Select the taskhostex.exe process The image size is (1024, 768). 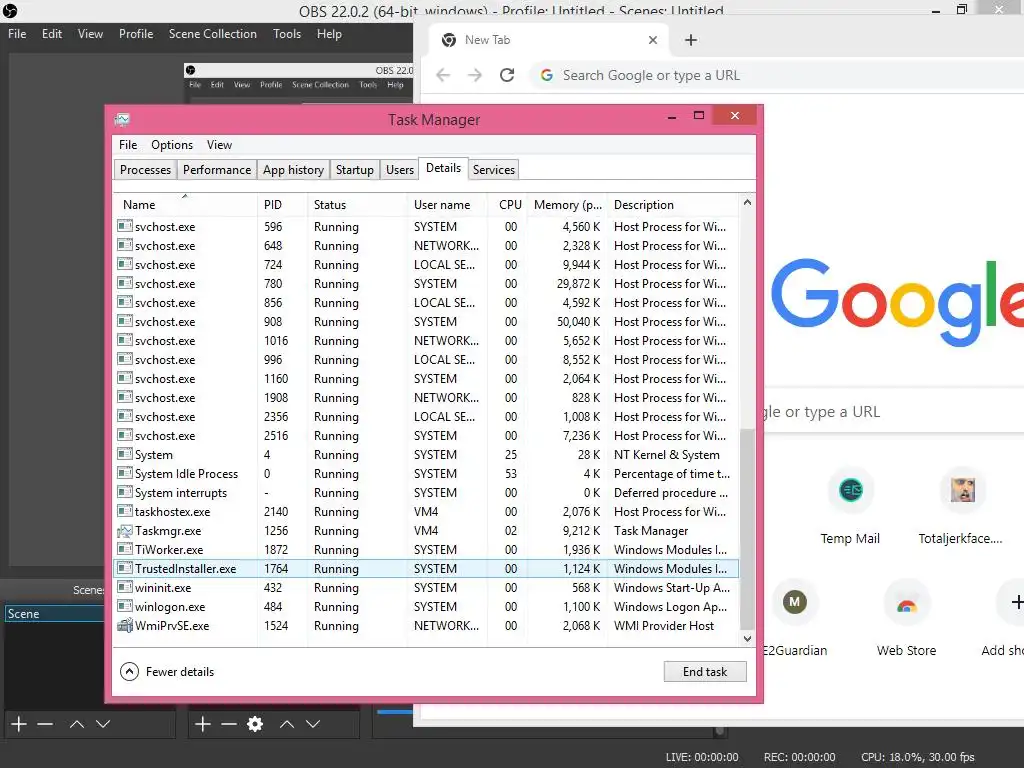coord(426,511)
